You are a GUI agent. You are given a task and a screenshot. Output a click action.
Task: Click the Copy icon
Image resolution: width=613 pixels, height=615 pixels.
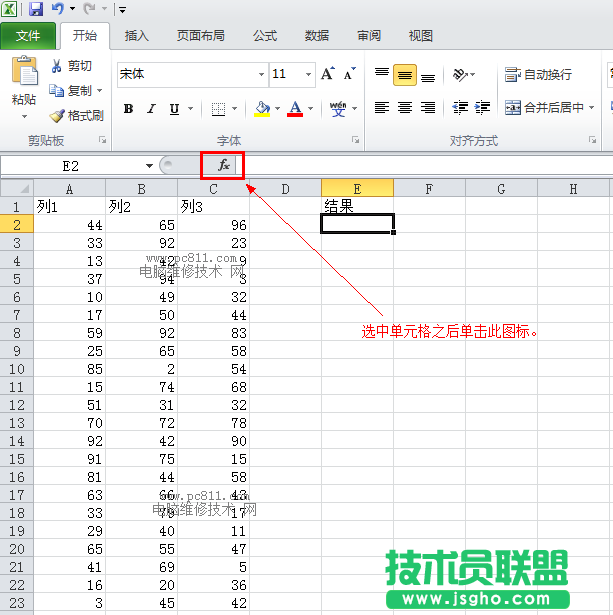coord(56,91)
